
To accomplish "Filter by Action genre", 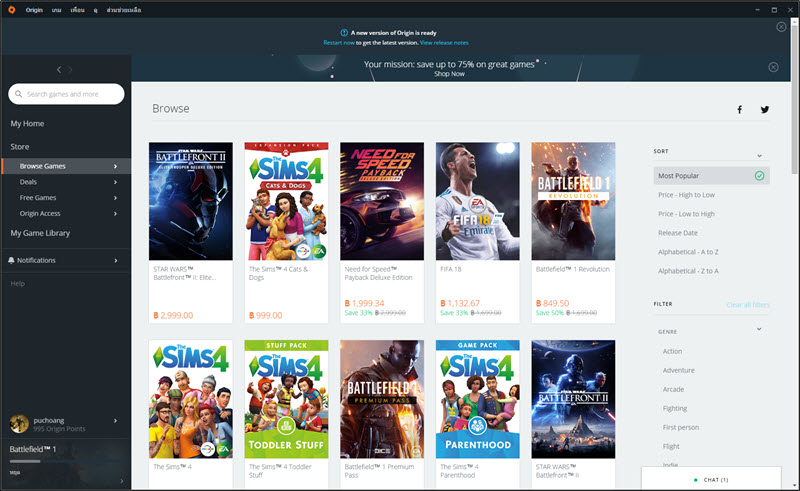I will (672, 351).
